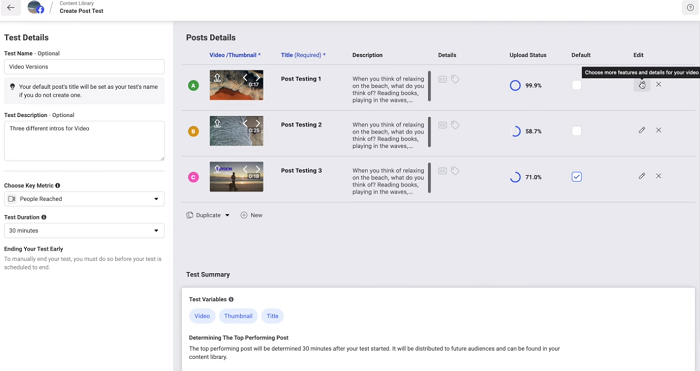The height and width of the screenshot is (371, 700).
Task: Show previous thumbnail for Post Testing 1
Action: coord(245,78)
